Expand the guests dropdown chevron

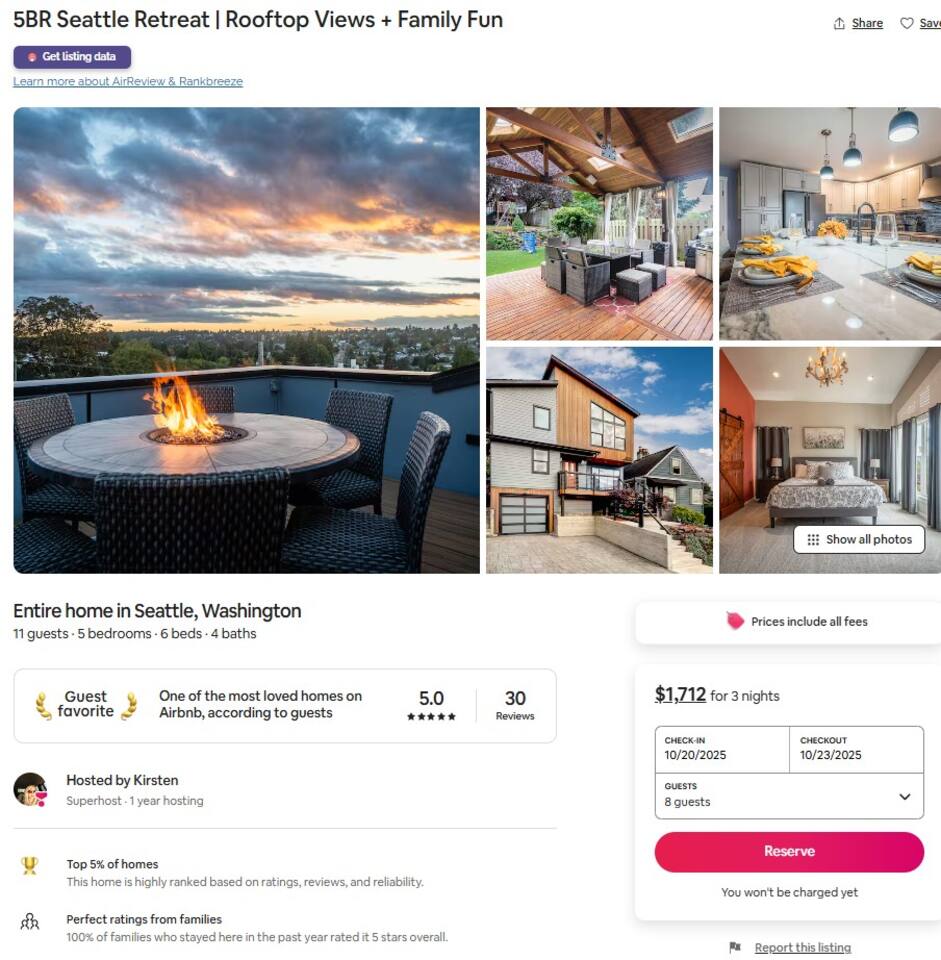click(904, 797)
